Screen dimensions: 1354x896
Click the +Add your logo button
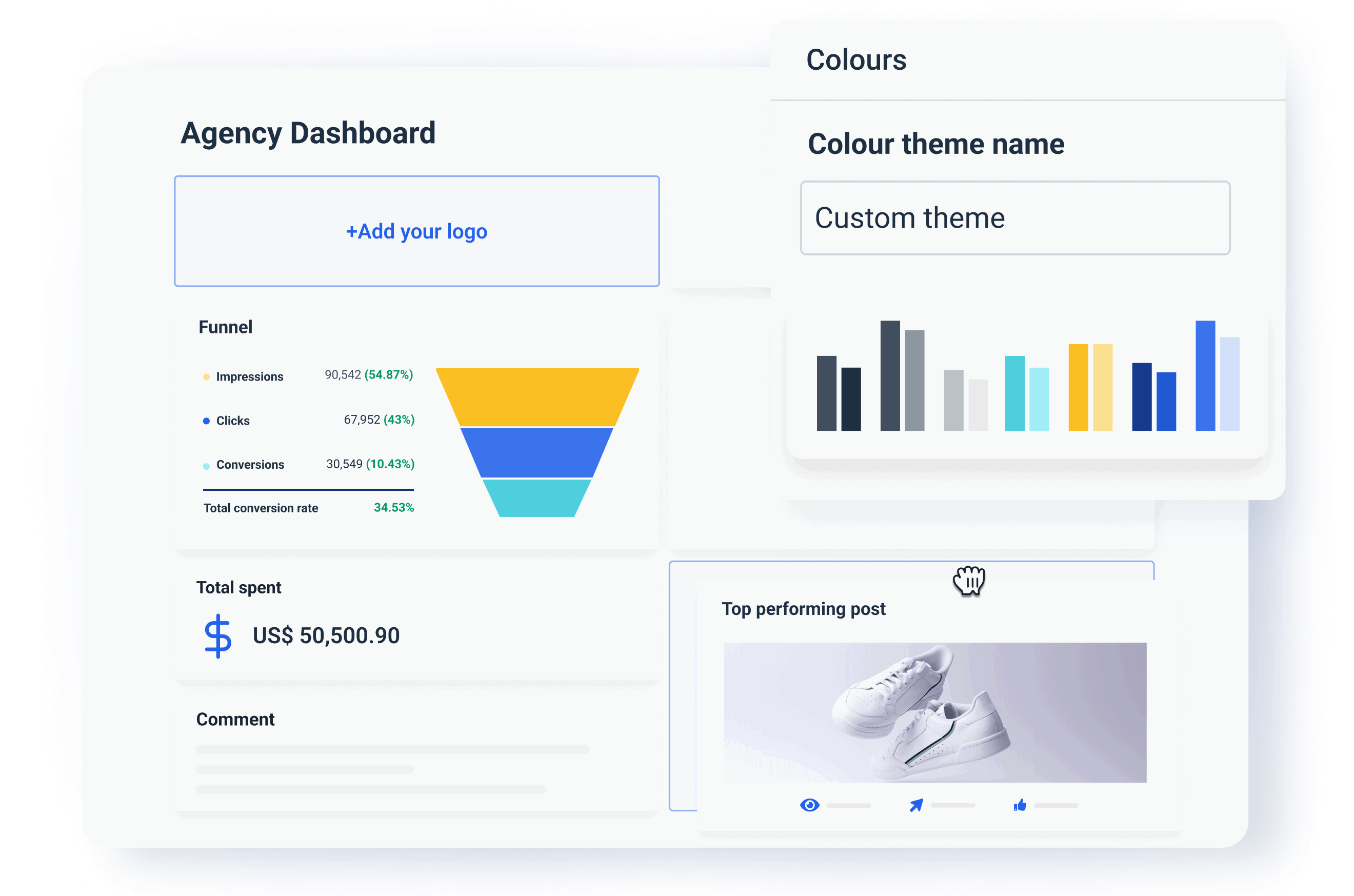[416, 231]
